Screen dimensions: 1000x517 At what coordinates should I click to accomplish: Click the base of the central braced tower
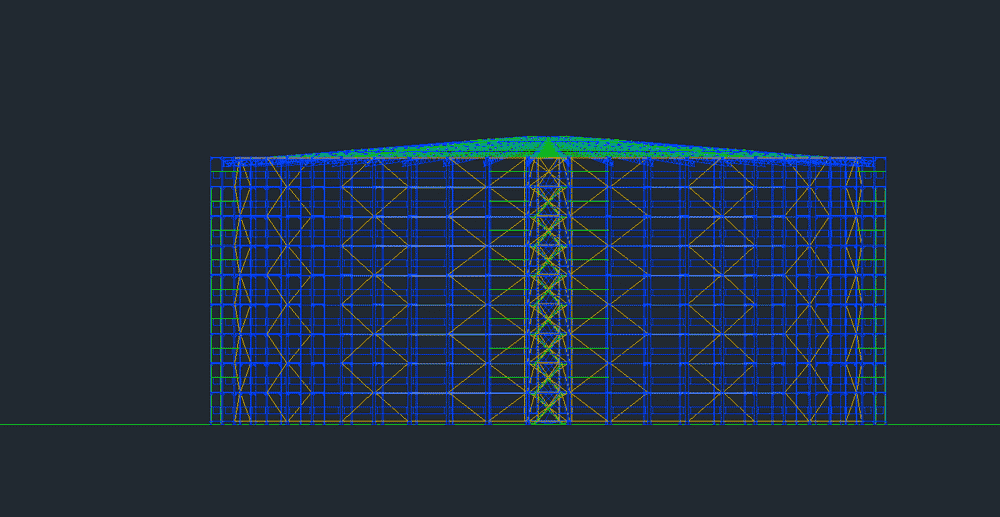(x=547, y=421)
